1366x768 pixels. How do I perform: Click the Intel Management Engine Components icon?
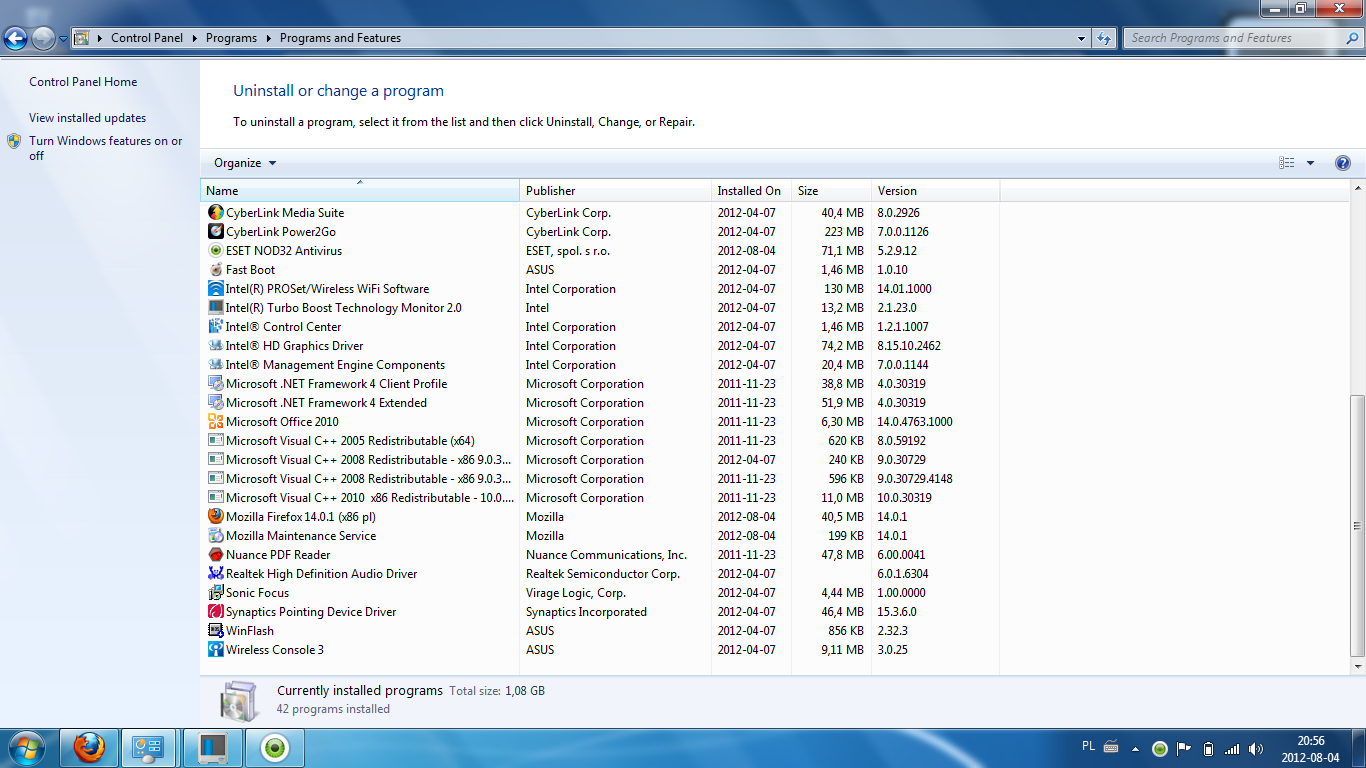[x=215, y=365]
